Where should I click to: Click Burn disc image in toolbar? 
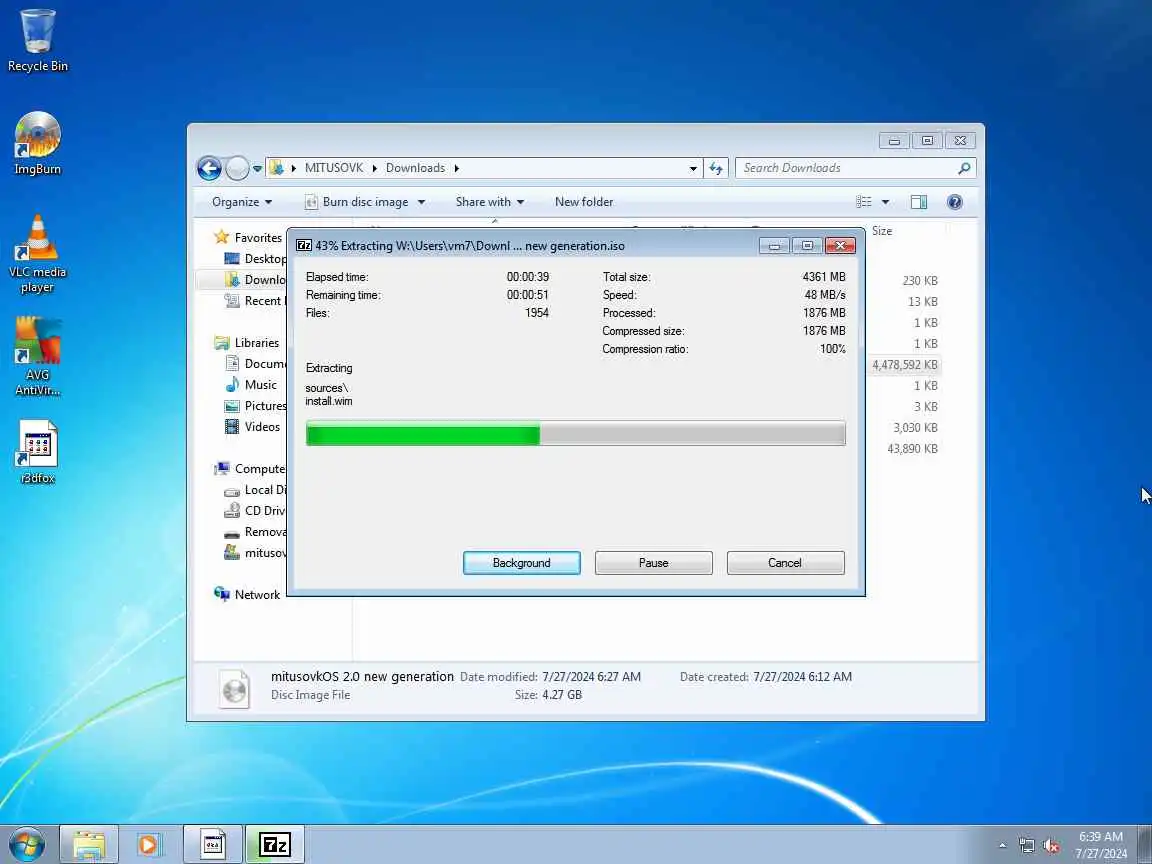[357, 202]
